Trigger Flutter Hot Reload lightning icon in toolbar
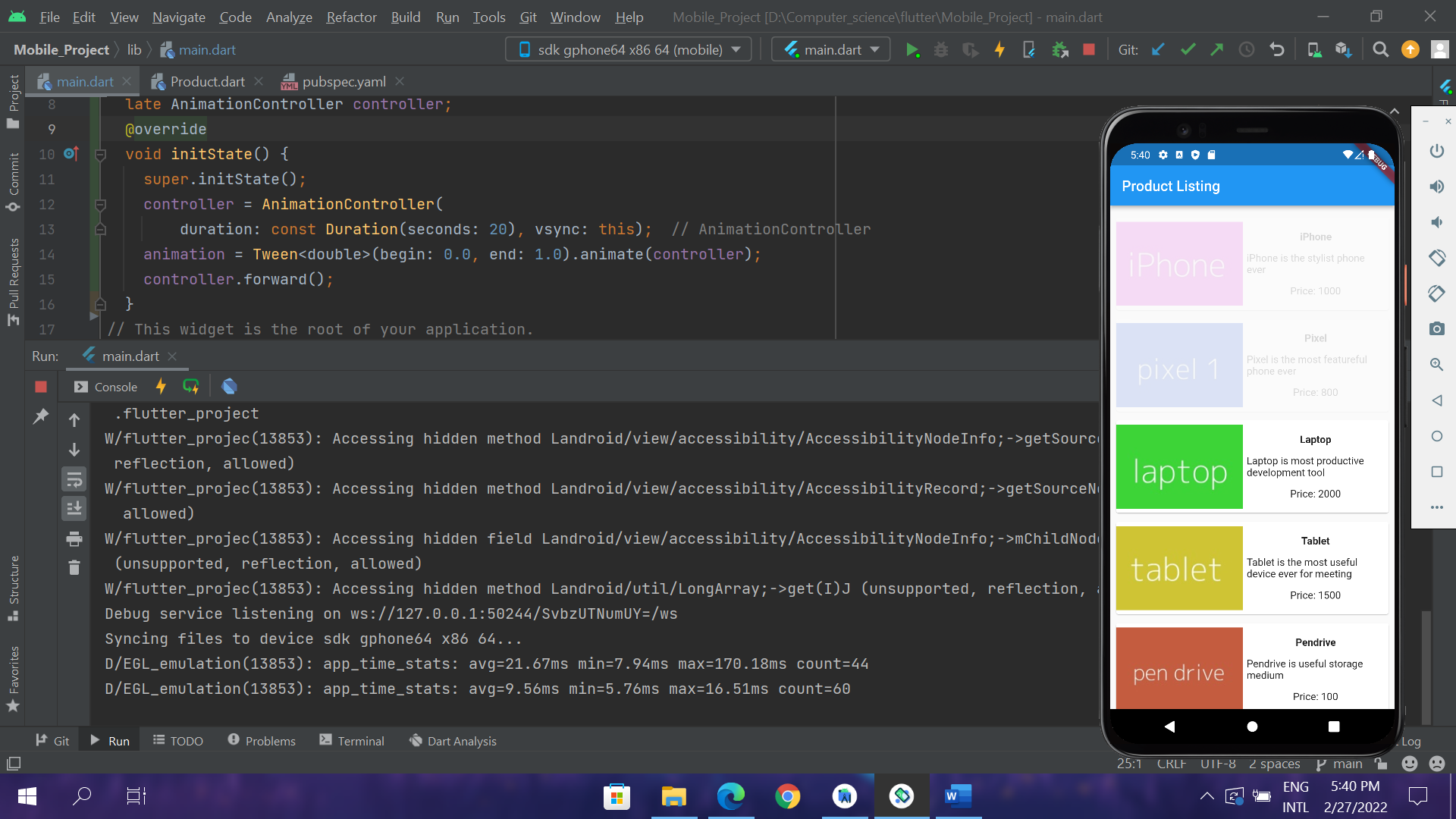The width and height of the screenshot is (1456, 819). 999,50
